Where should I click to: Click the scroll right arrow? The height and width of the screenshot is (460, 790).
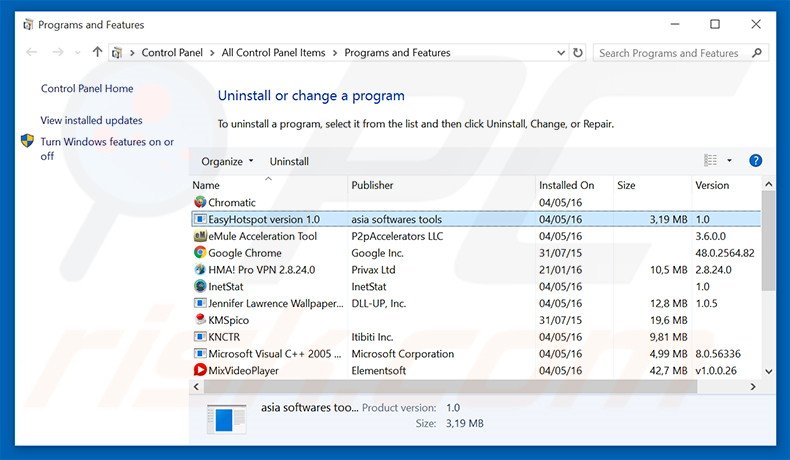(753, 386)
